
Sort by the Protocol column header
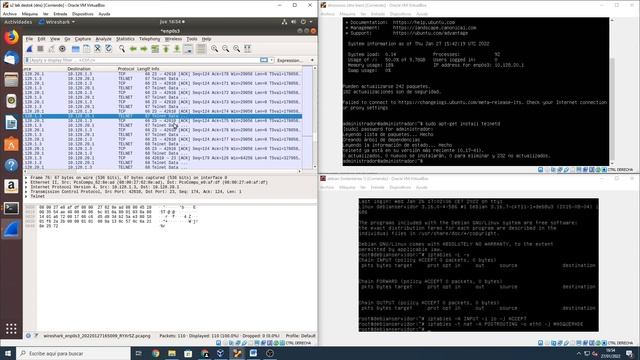(x=126, y=69)
